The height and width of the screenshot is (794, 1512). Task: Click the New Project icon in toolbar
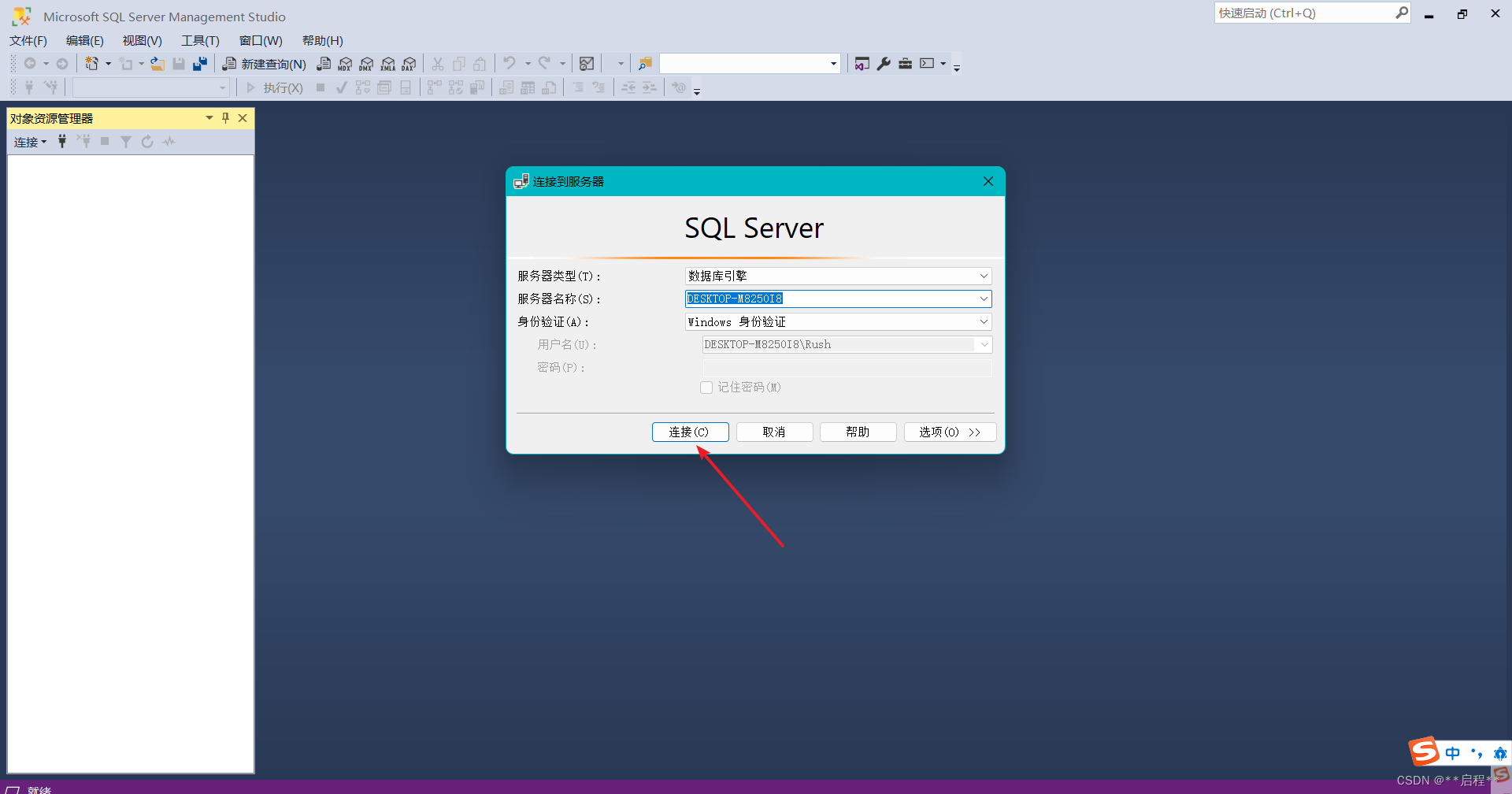point(92,64)
